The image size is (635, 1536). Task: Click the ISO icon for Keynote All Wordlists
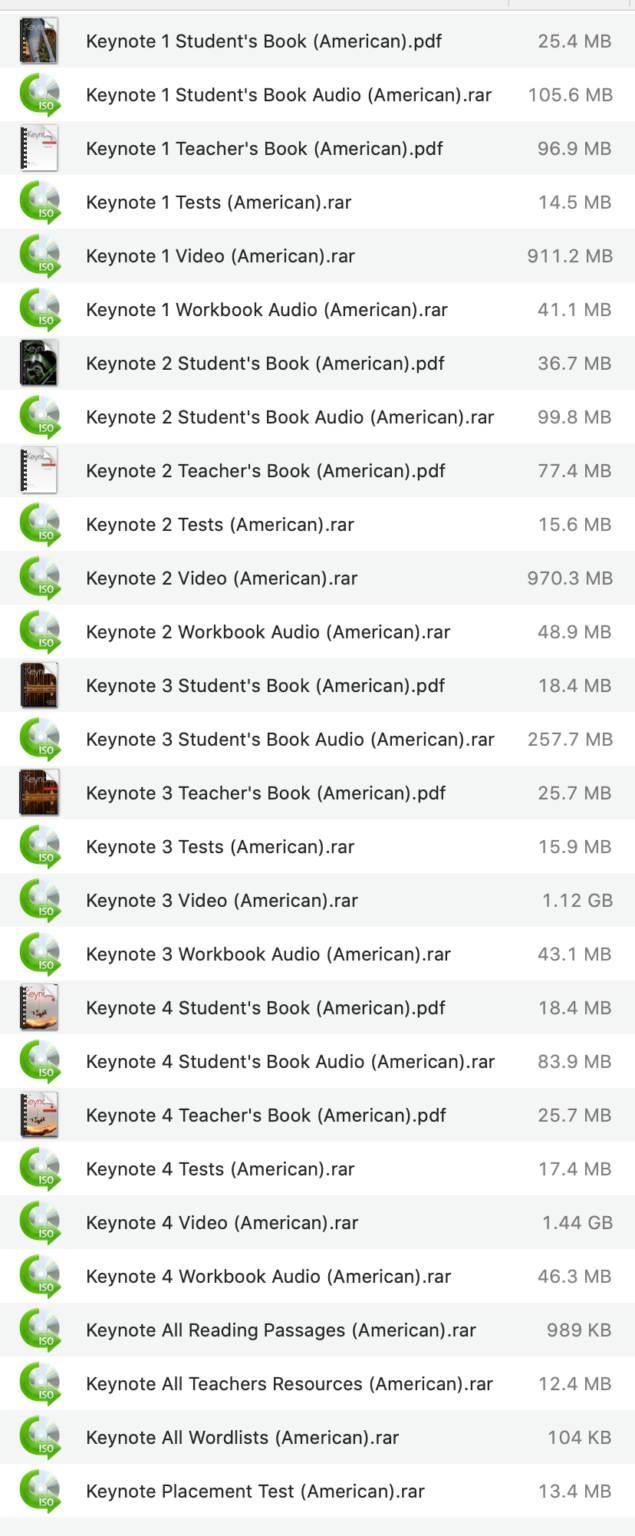39,1437
